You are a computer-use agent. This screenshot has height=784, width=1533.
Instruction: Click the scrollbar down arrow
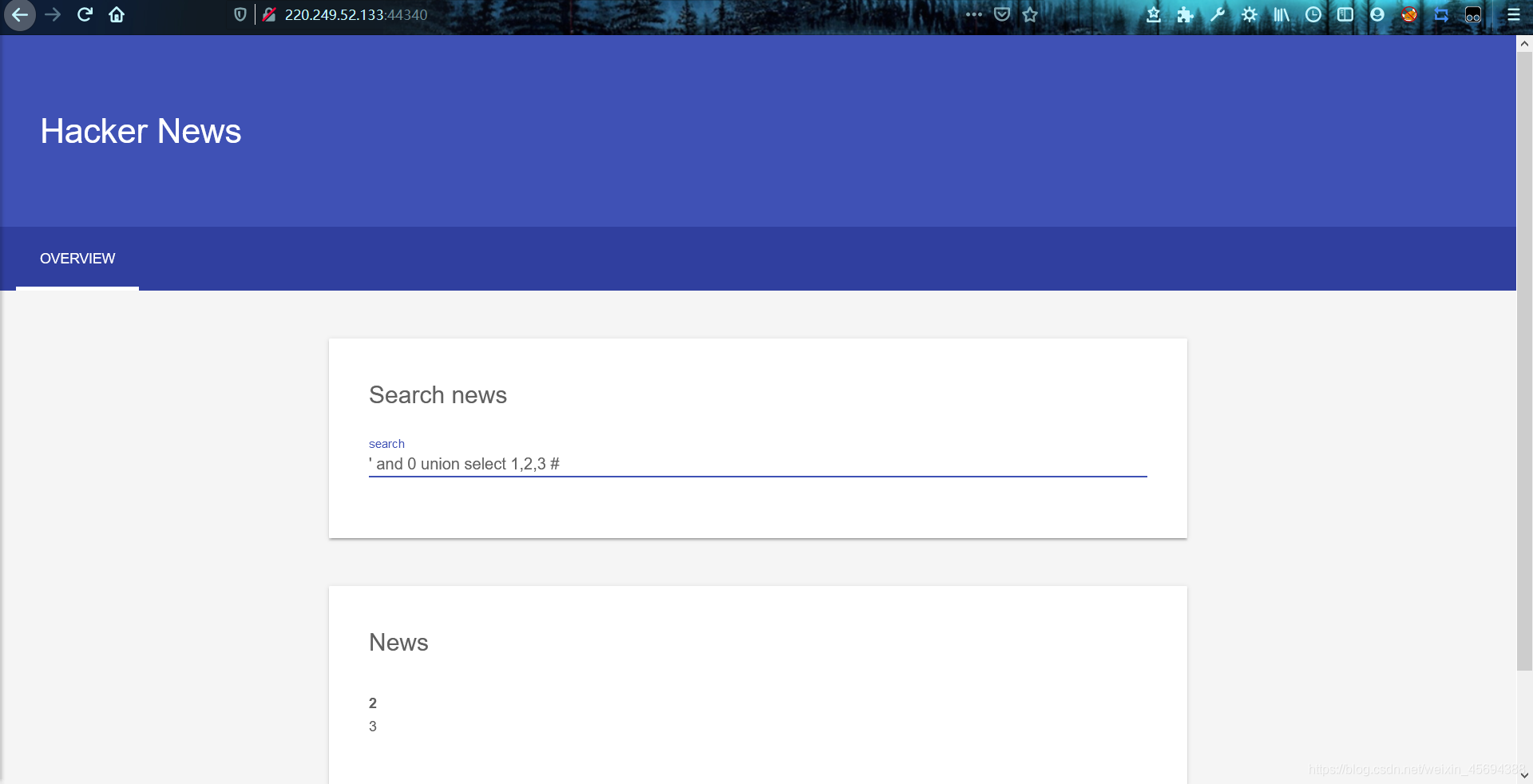1524,774
